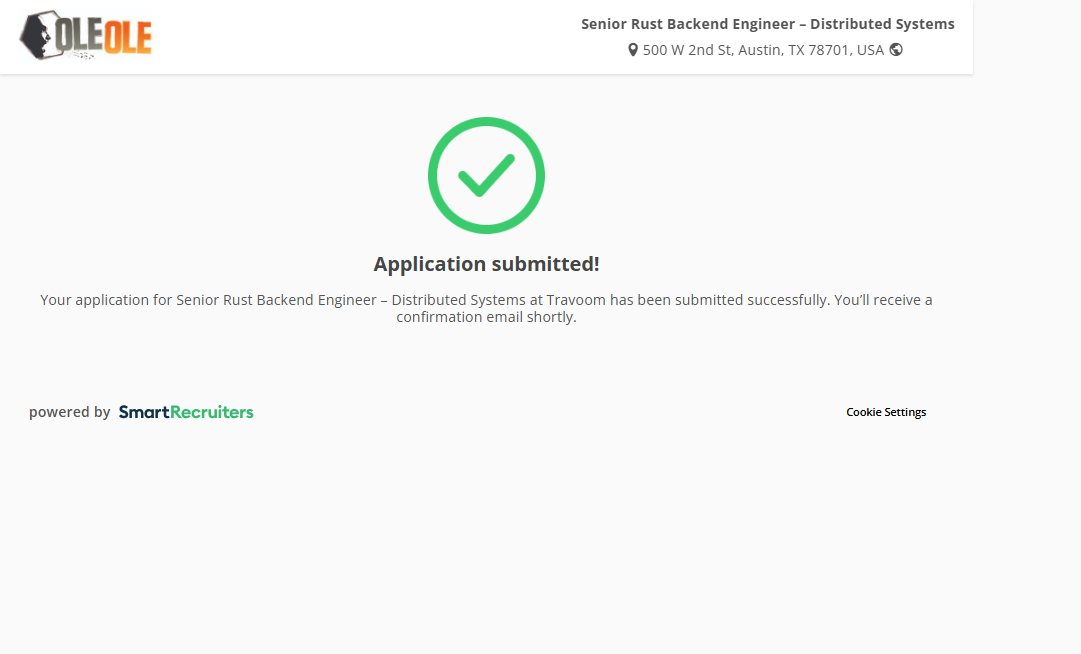Click the face graphic in OleOle logo

(39, 35)
